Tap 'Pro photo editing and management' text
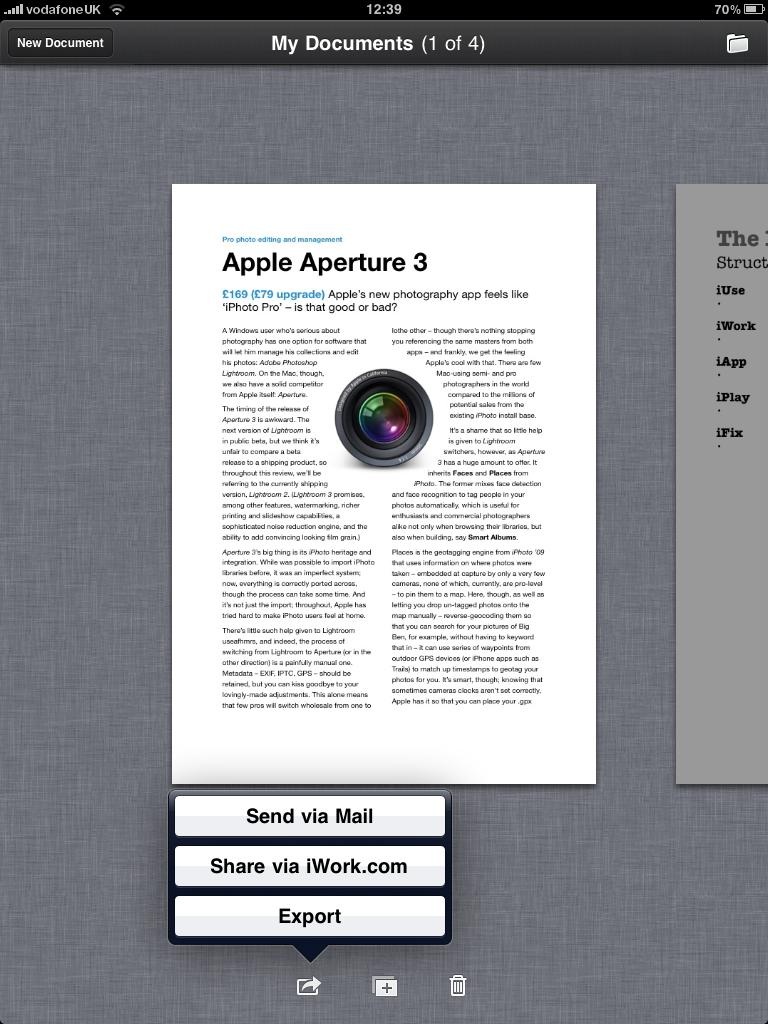This screenshot has width=768, height=1024. point(282,240)
